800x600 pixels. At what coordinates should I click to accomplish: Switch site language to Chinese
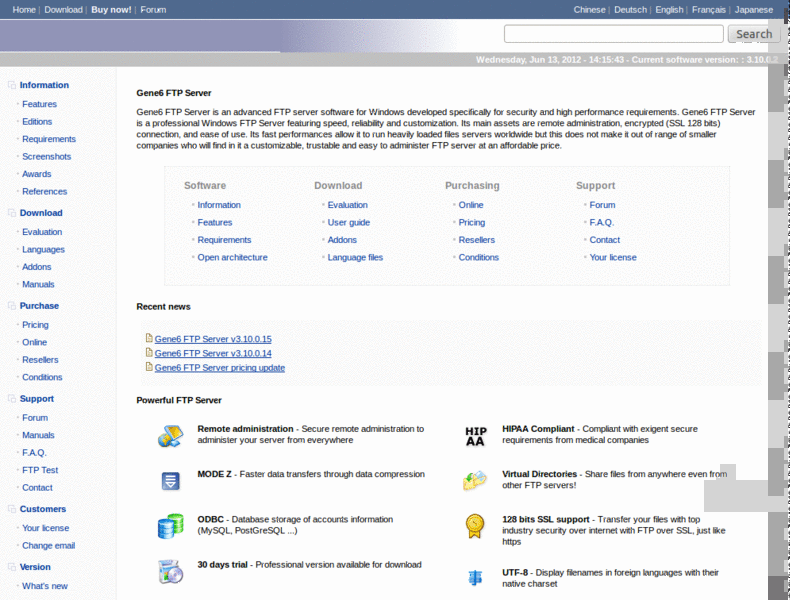pyautogui.click(x=589, y=10)
